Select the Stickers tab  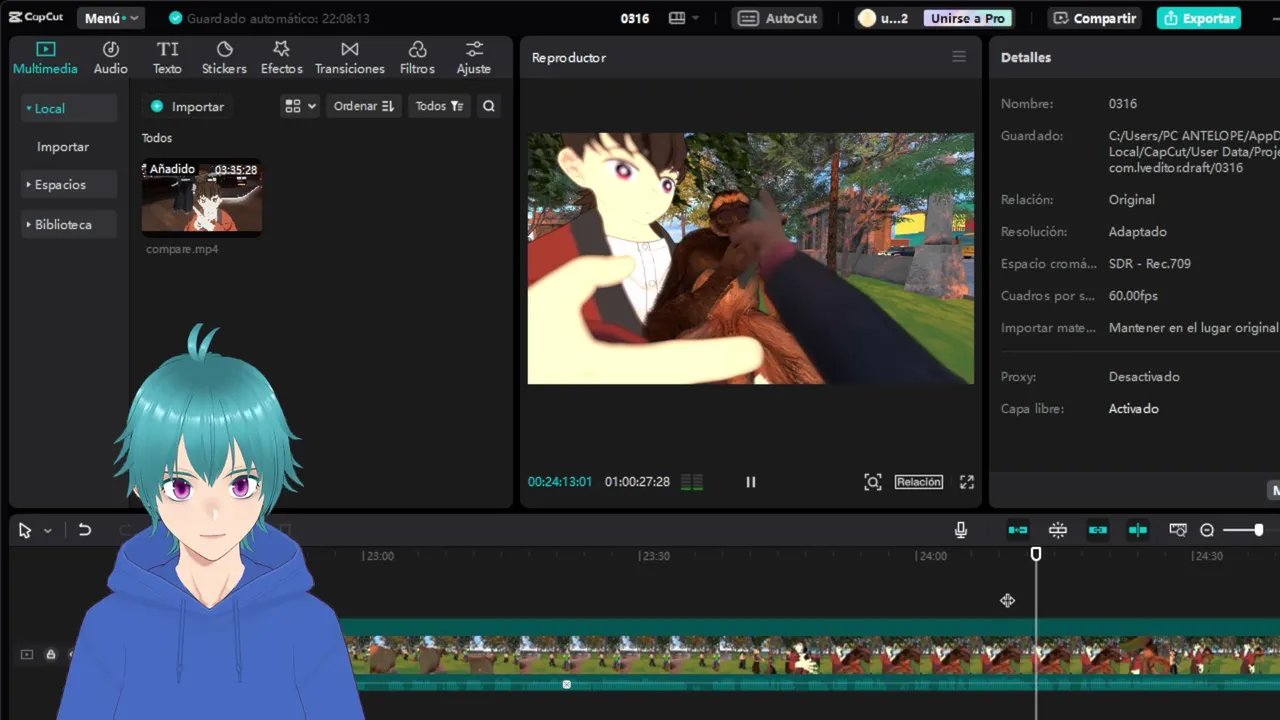point(224,58)
